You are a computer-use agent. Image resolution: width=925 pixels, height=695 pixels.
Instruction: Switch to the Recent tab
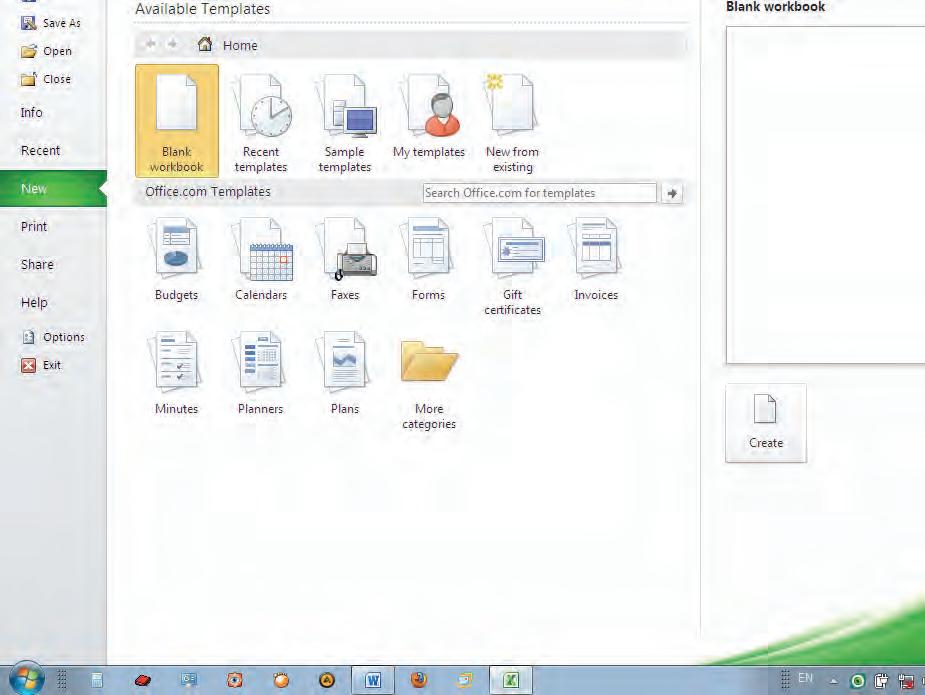point(40,150)
